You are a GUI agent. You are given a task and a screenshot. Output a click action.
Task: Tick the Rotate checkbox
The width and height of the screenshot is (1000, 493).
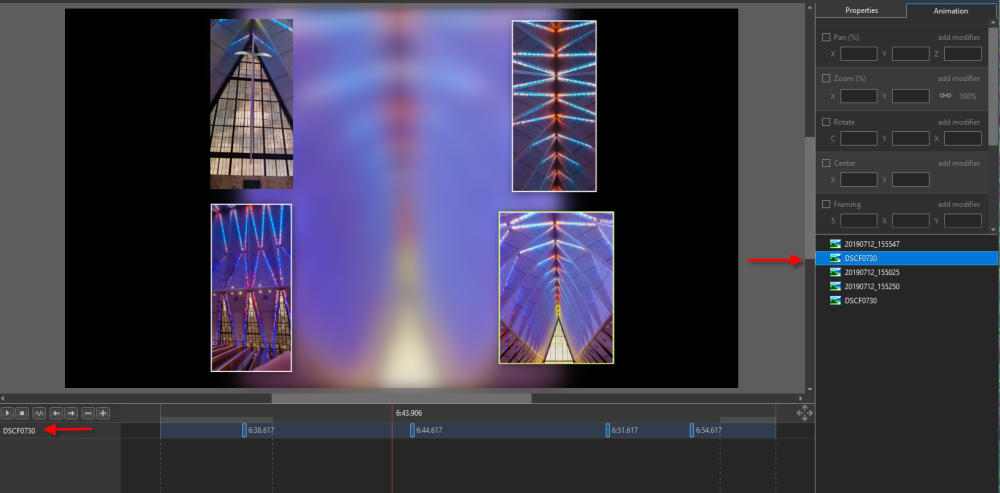(x=826, y=122)
